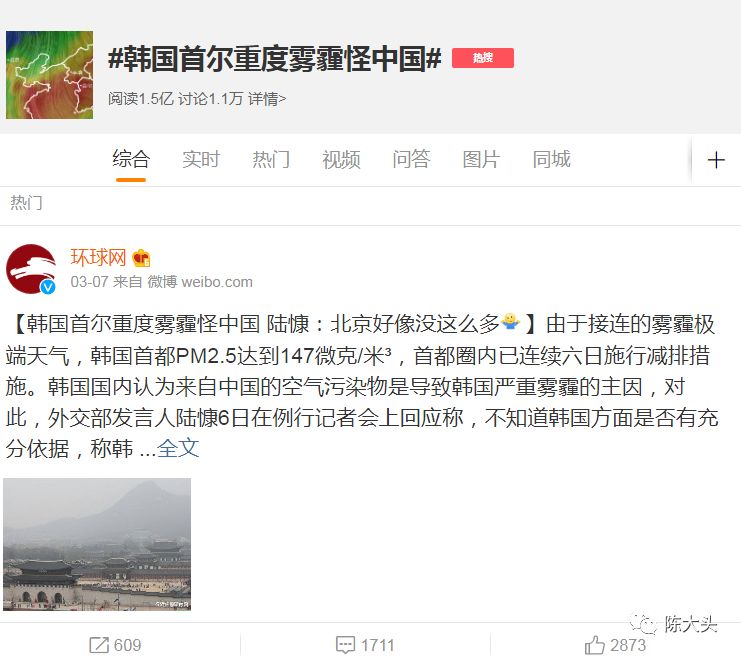Open the hazy Seoul palace photo
741x656 pixels.
[97, 544]
